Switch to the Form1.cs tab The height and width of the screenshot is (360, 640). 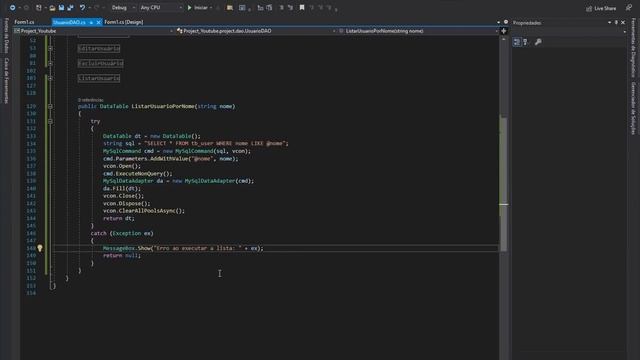24,22
